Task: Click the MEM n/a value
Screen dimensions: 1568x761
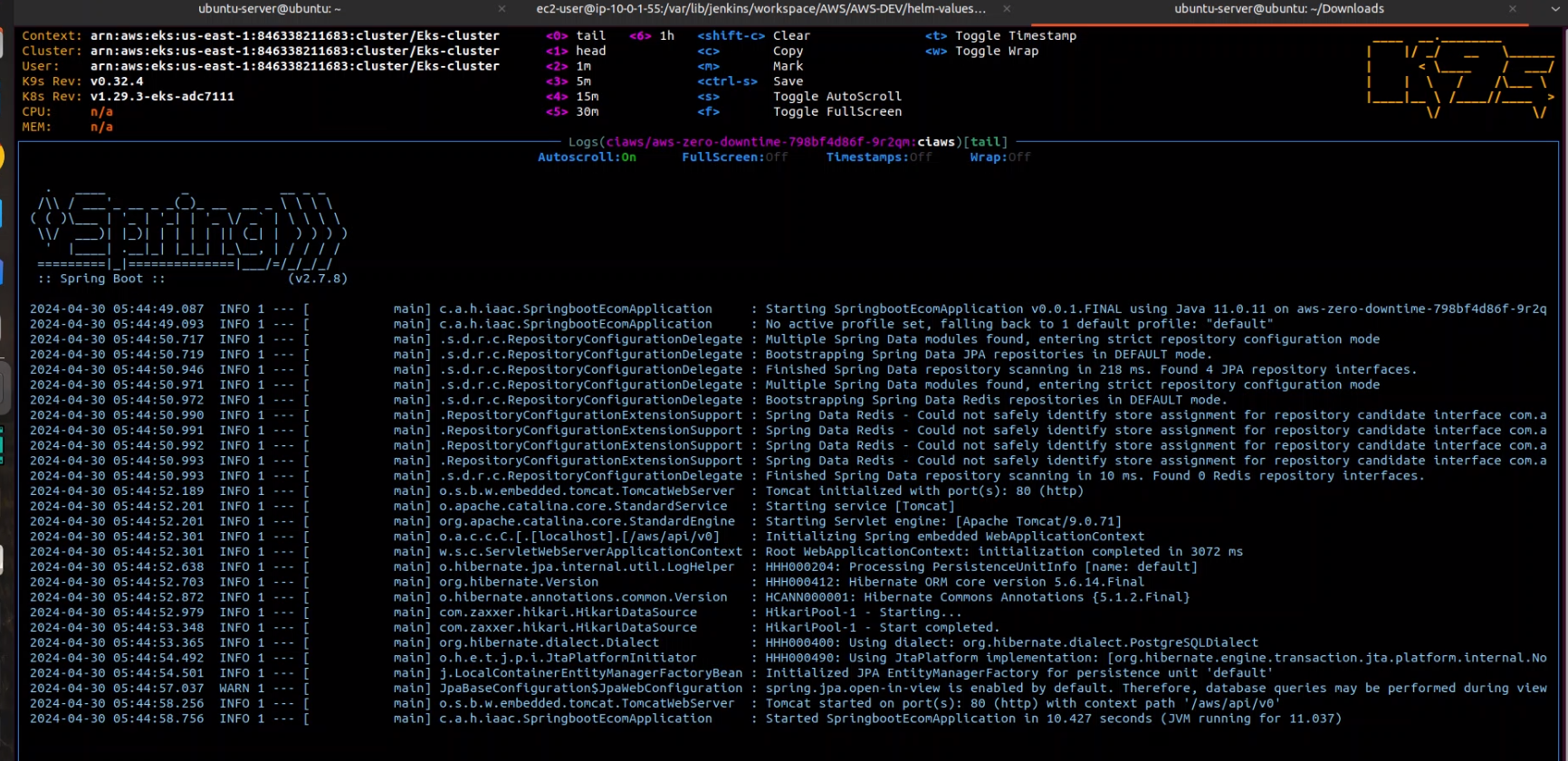Action: point(101,128)
